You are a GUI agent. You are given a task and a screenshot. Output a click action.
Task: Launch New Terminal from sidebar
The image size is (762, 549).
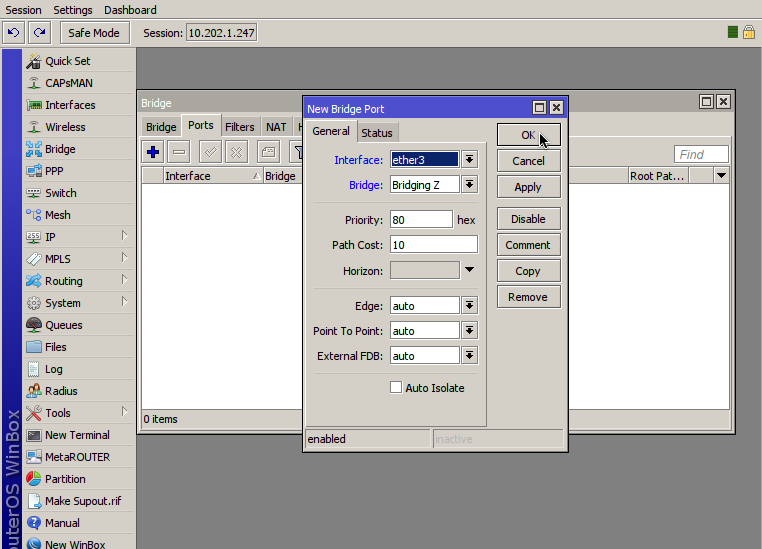click(x=80, y=435)
